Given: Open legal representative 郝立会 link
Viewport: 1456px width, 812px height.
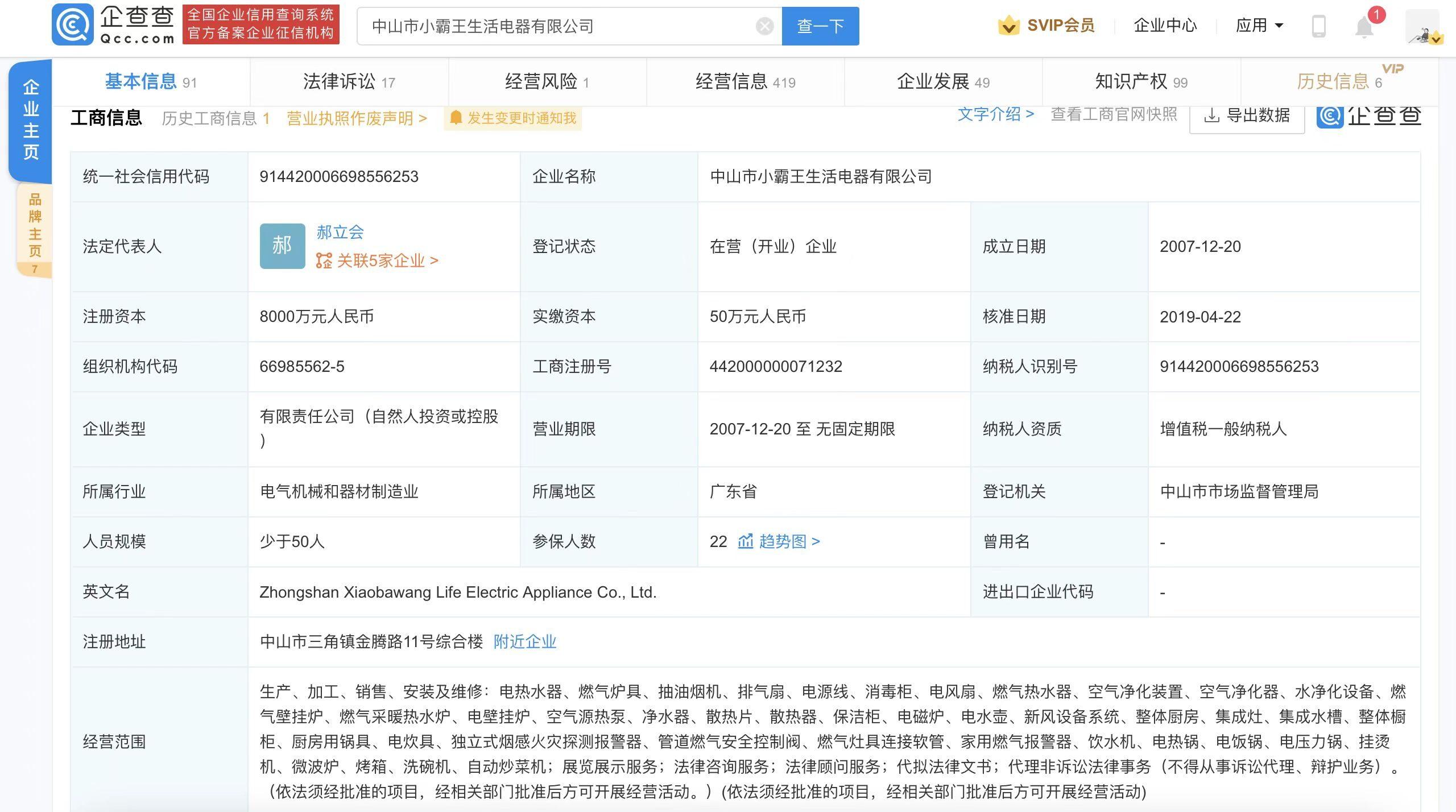Looking at the screenshot, I should coord(340,232).
